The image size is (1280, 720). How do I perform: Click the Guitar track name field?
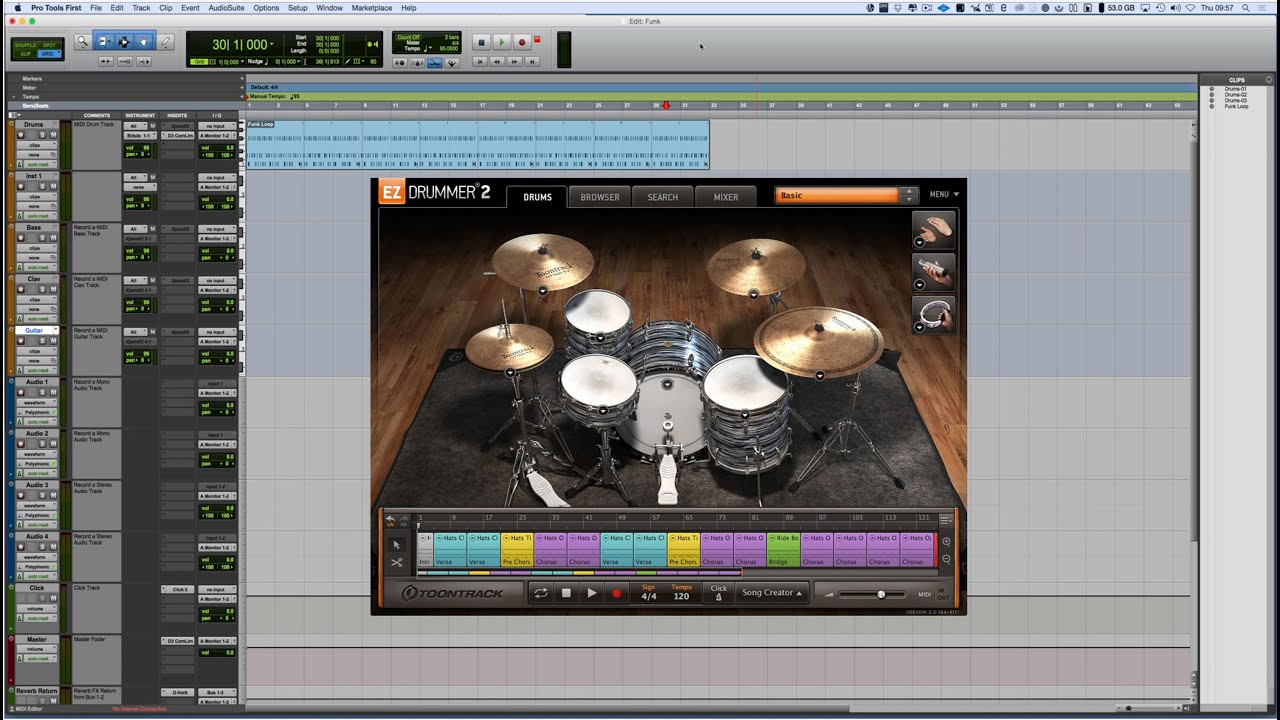(x=34, y=330)
